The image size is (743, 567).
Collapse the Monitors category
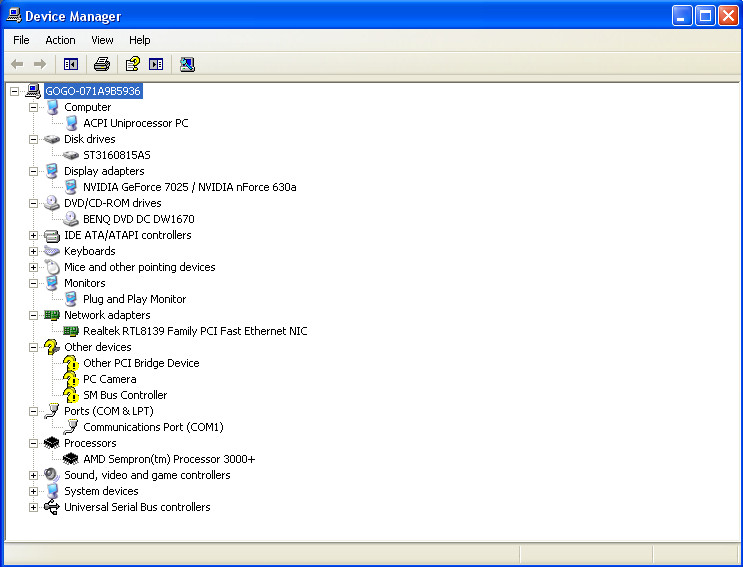click(x=33, y=283)
